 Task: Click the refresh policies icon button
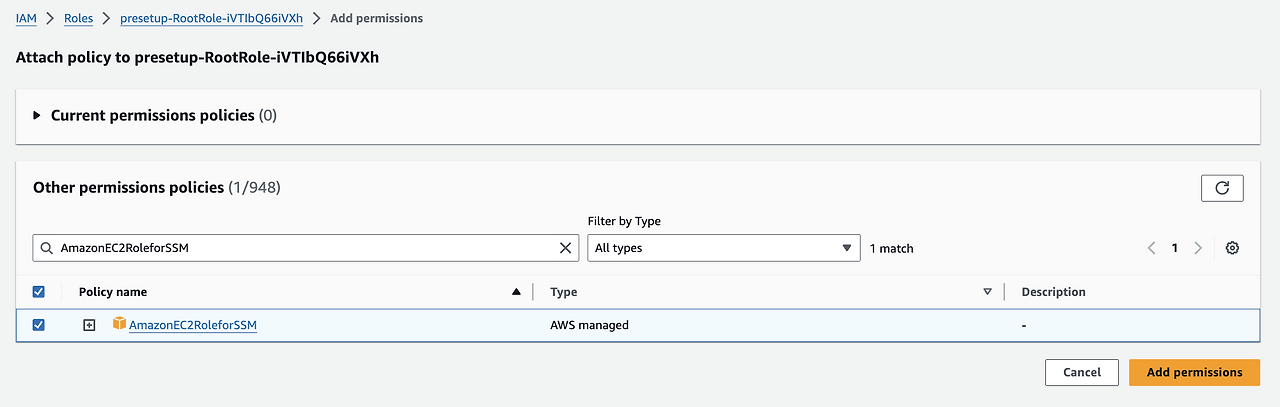pos(1222,188)
